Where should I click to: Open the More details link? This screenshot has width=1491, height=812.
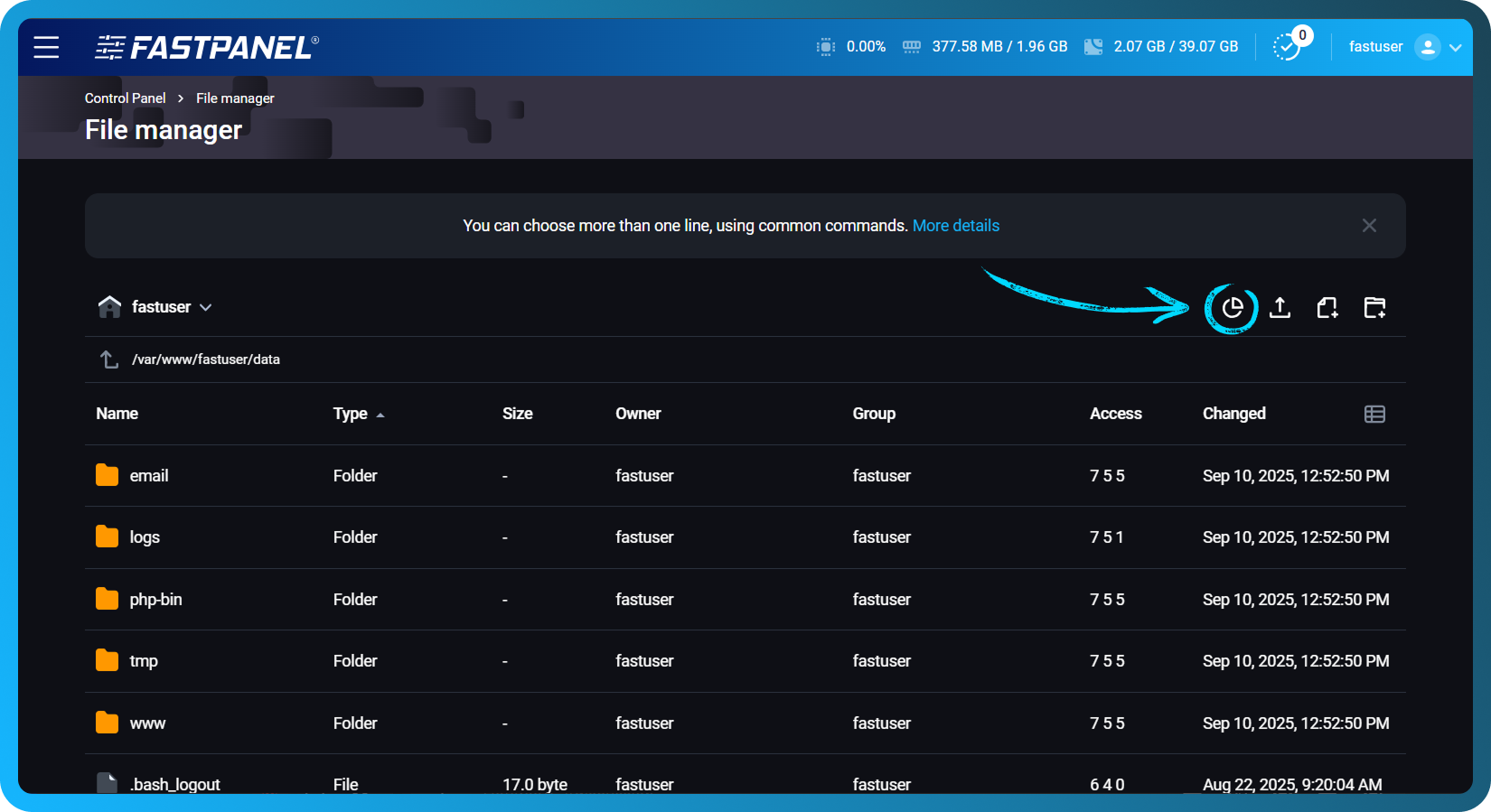[x=955, y=226]
